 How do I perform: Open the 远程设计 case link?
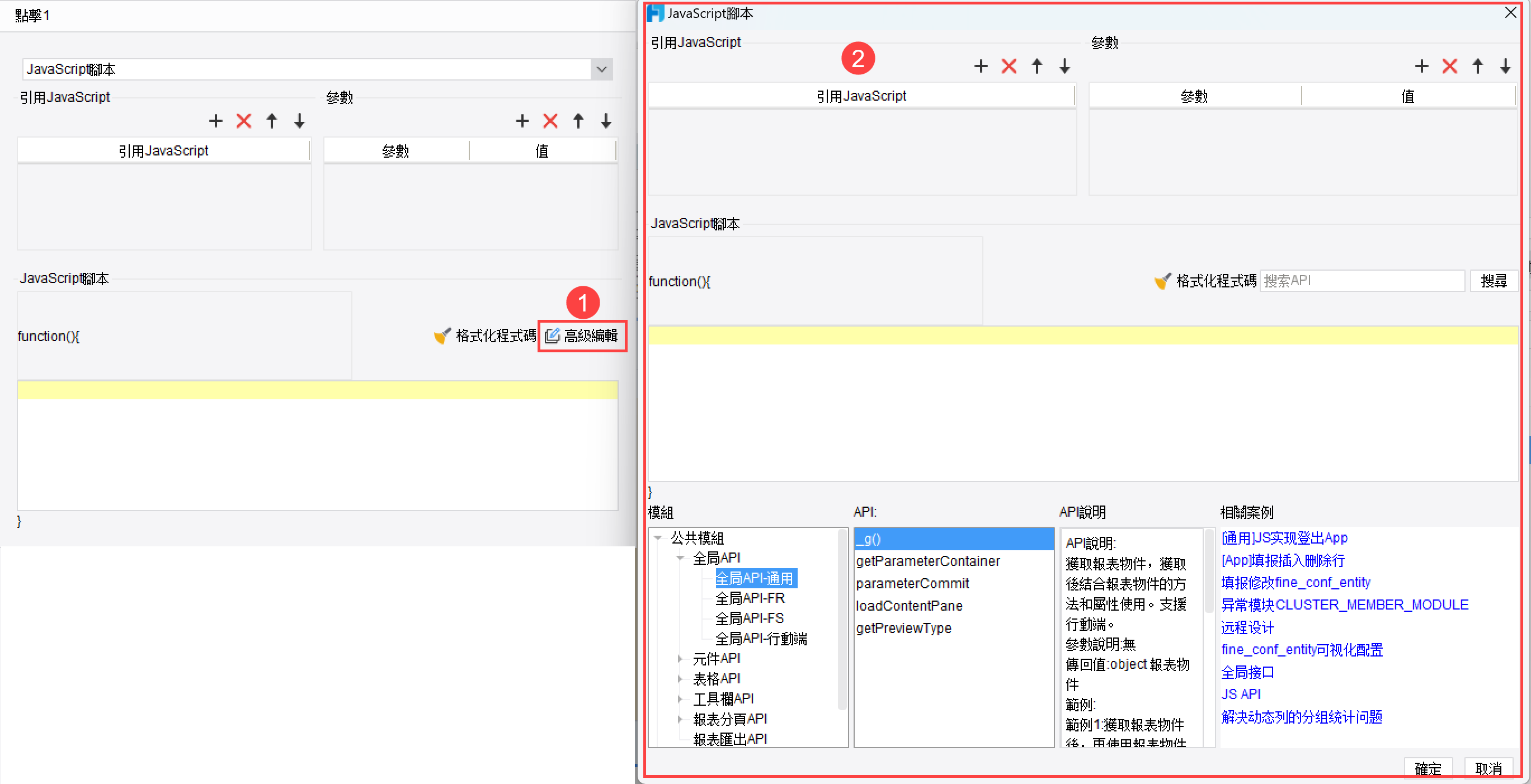[x=1247, y=627]
